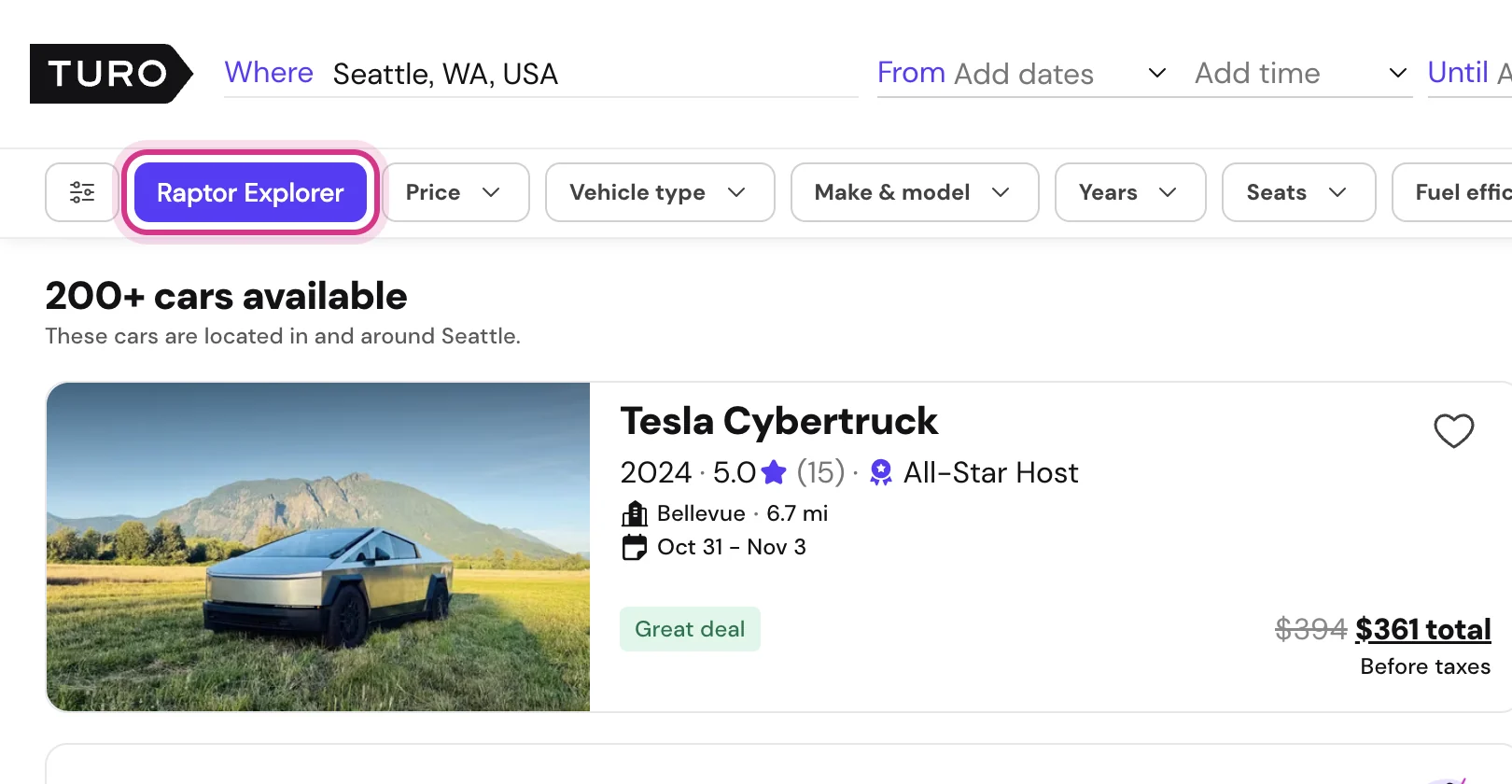Click the Bellevue · 6.7 mi text
The height and width of the screenshot is (784, 1512).
point(743,513)
